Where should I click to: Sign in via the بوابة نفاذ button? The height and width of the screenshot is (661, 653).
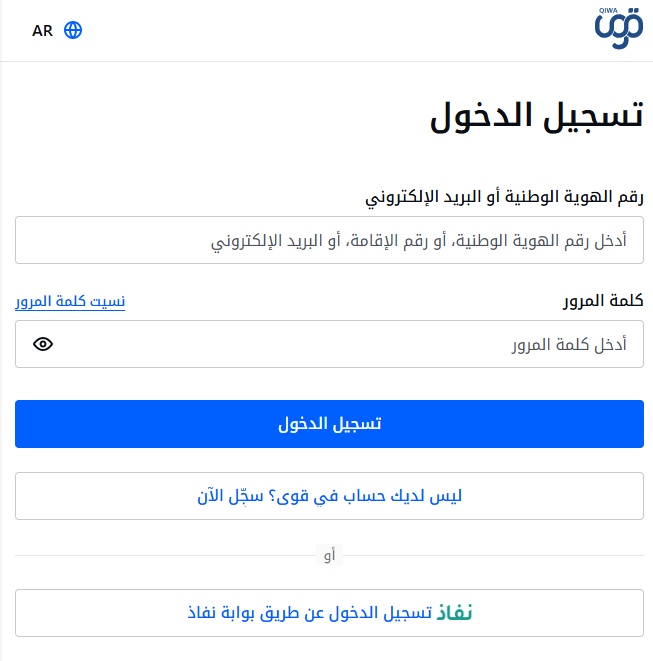tap(329, 613)
